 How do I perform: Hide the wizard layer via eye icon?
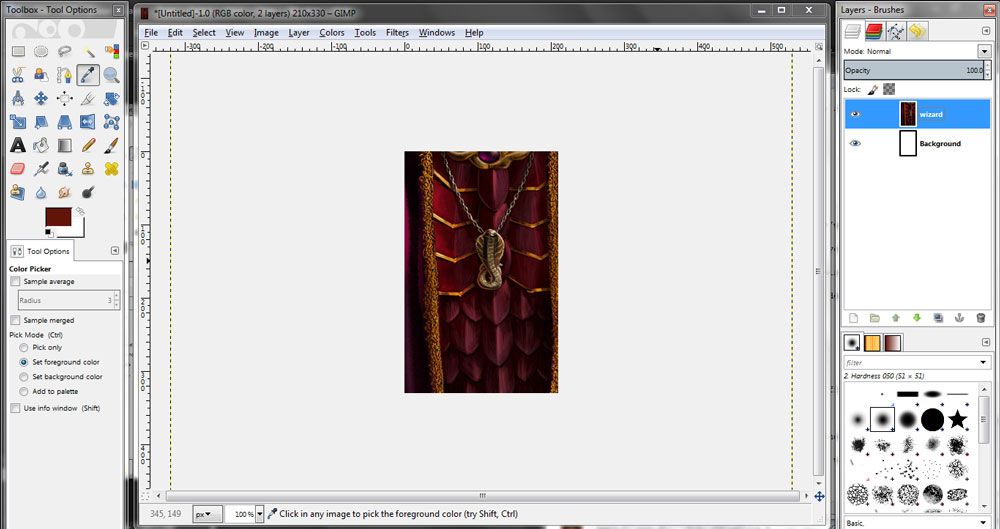(855, 114)
